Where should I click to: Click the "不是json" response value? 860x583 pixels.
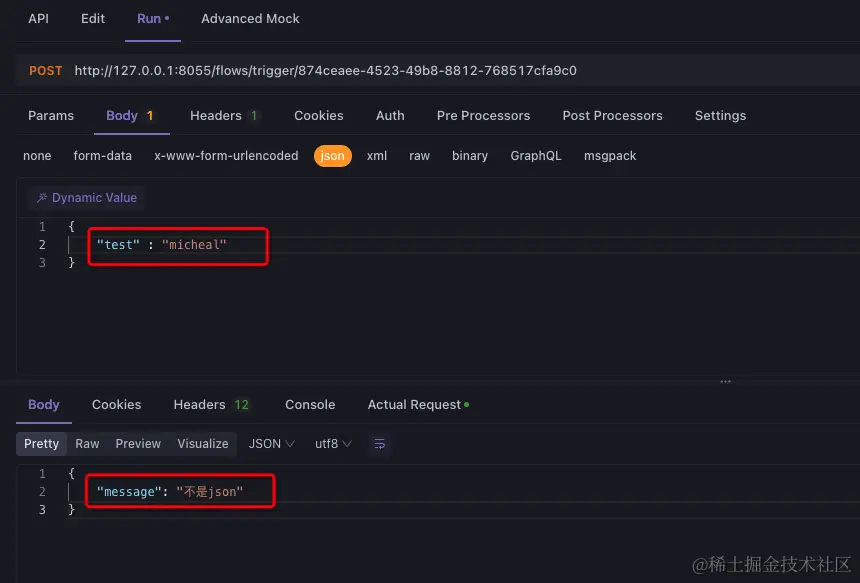pos(210,492)
